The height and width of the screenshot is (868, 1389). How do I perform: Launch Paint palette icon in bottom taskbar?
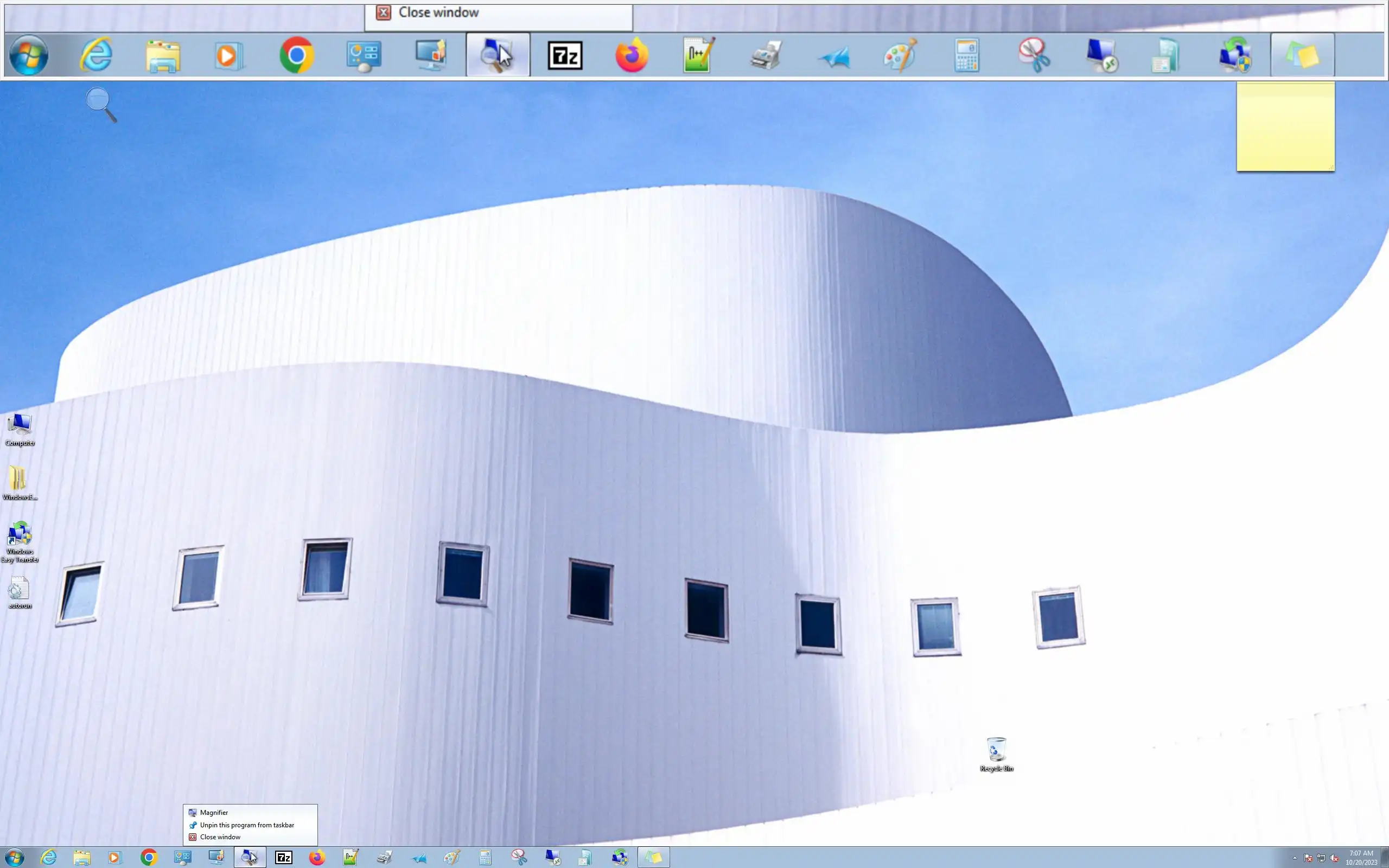coord(452,858)
